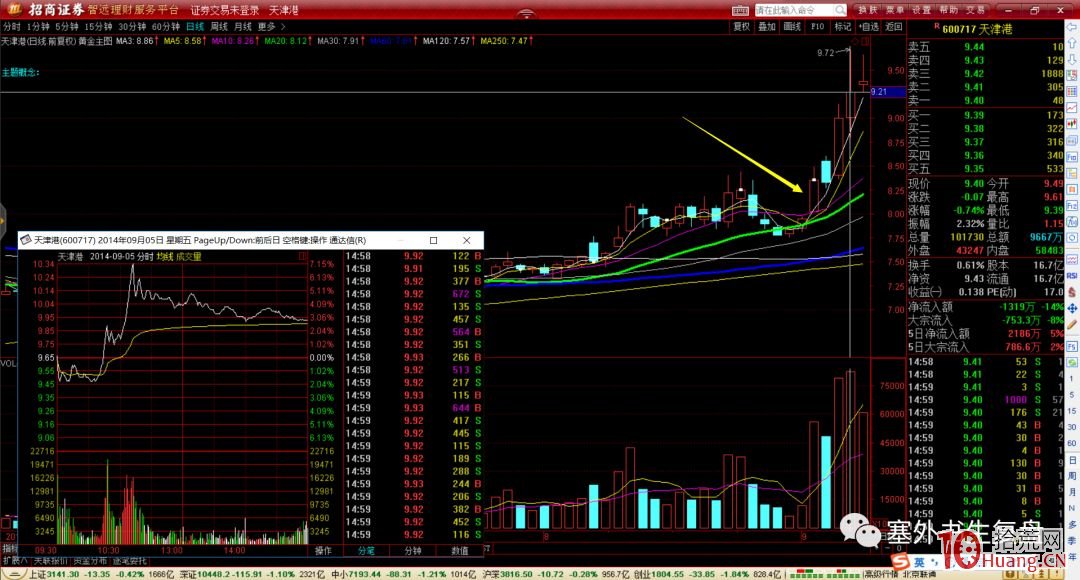Click the network signal icon in title bar
Screen dimensions: 1080x580
coord(526,13)
